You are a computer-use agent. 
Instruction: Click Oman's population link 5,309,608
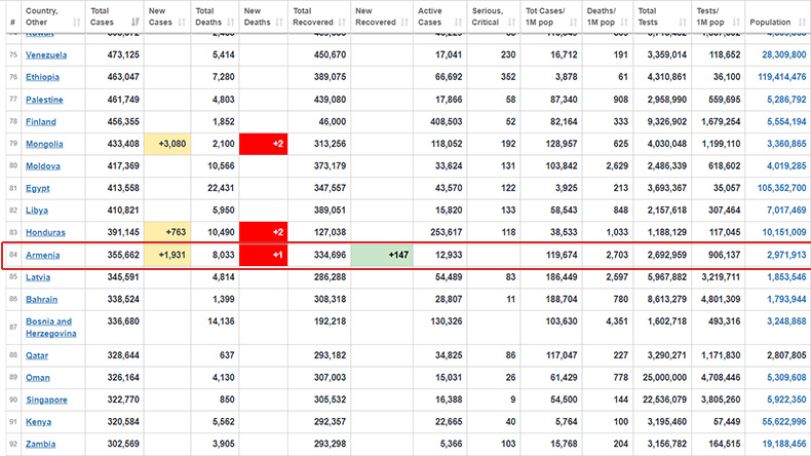click(x=787, y=378)
